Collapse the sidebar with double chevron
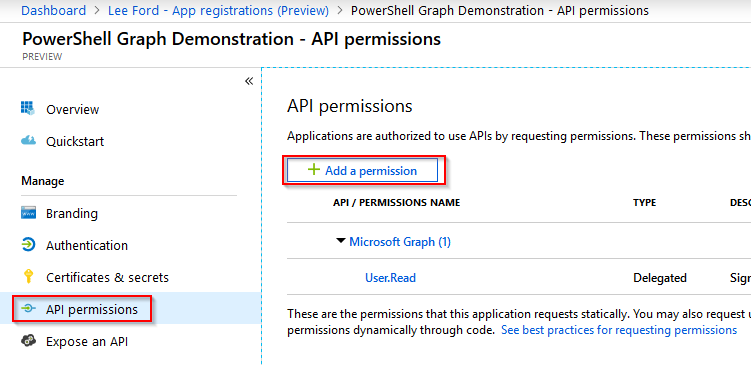Image resolution: width=751 pixels, height=365 pixels. tap(249, 81)
